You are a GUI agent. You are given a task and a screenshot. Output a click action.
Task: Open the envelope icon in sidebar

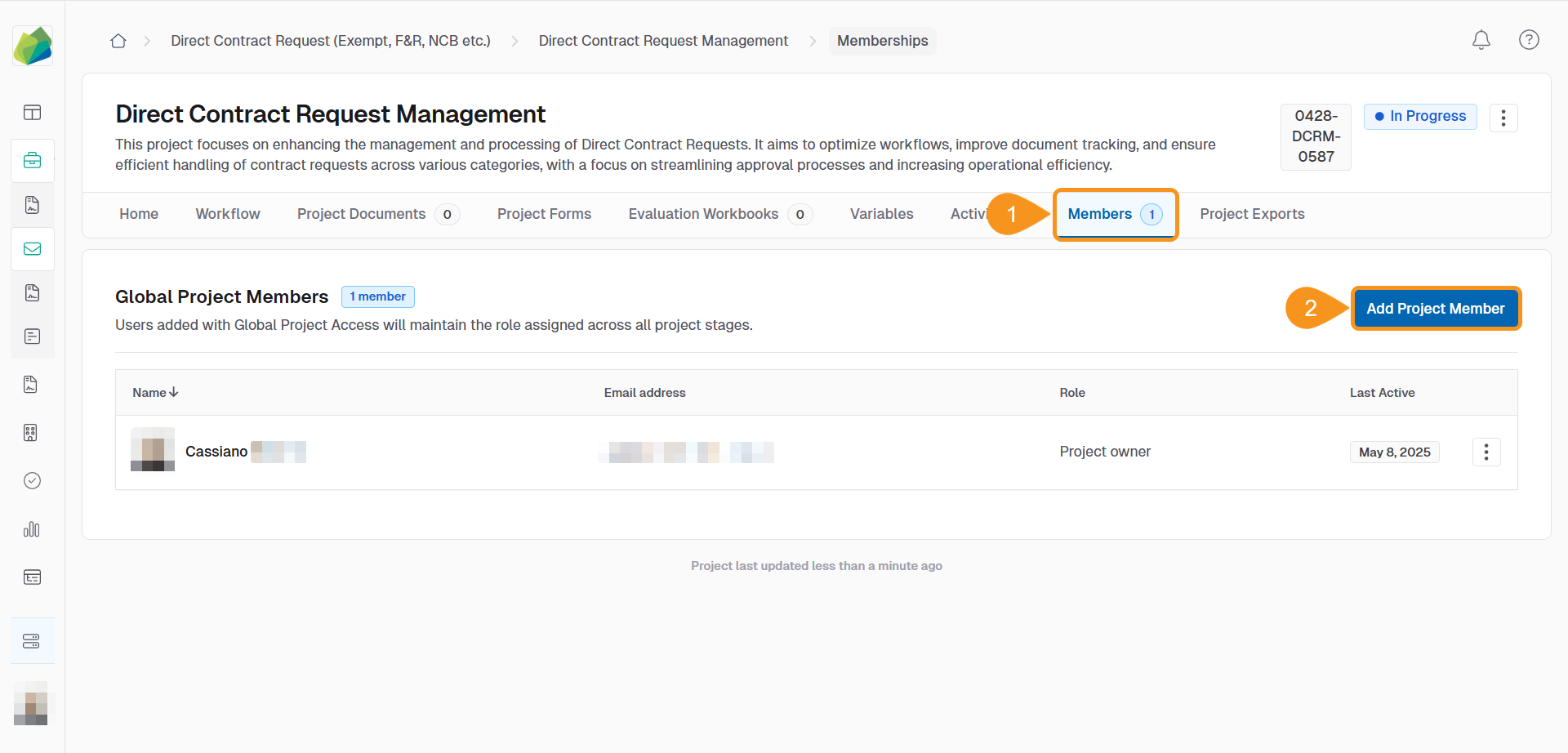pyautogui.click(x=33, y=249)
